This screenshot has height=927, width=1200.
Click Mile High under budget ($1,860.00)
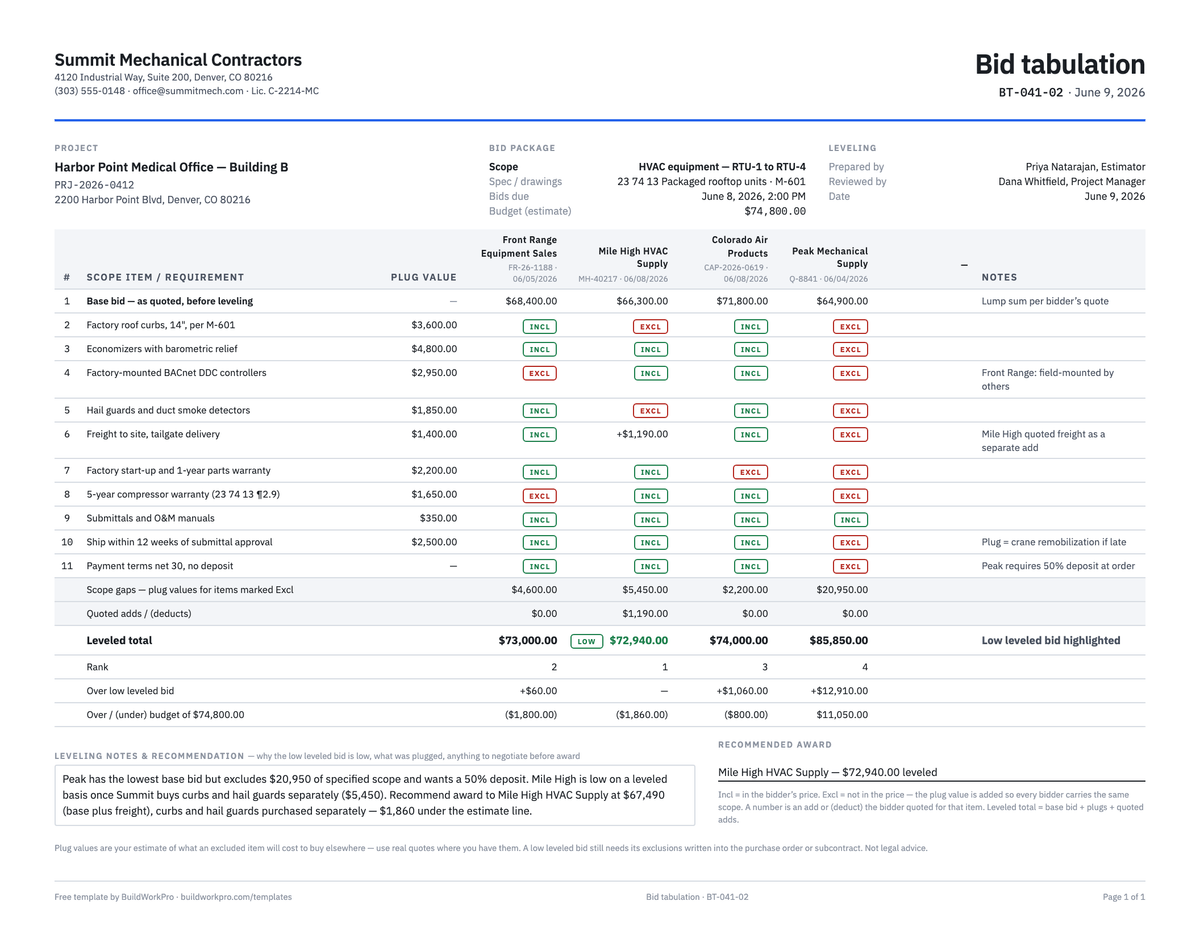pos(642,715)
